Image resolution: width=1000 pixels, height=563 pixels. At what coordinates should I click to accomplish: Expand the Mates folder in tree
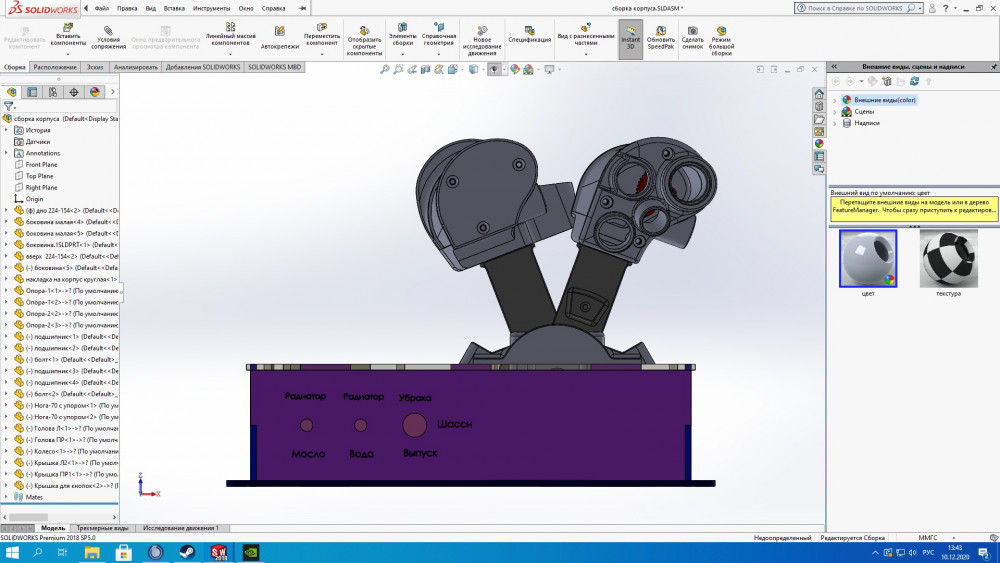7,496
